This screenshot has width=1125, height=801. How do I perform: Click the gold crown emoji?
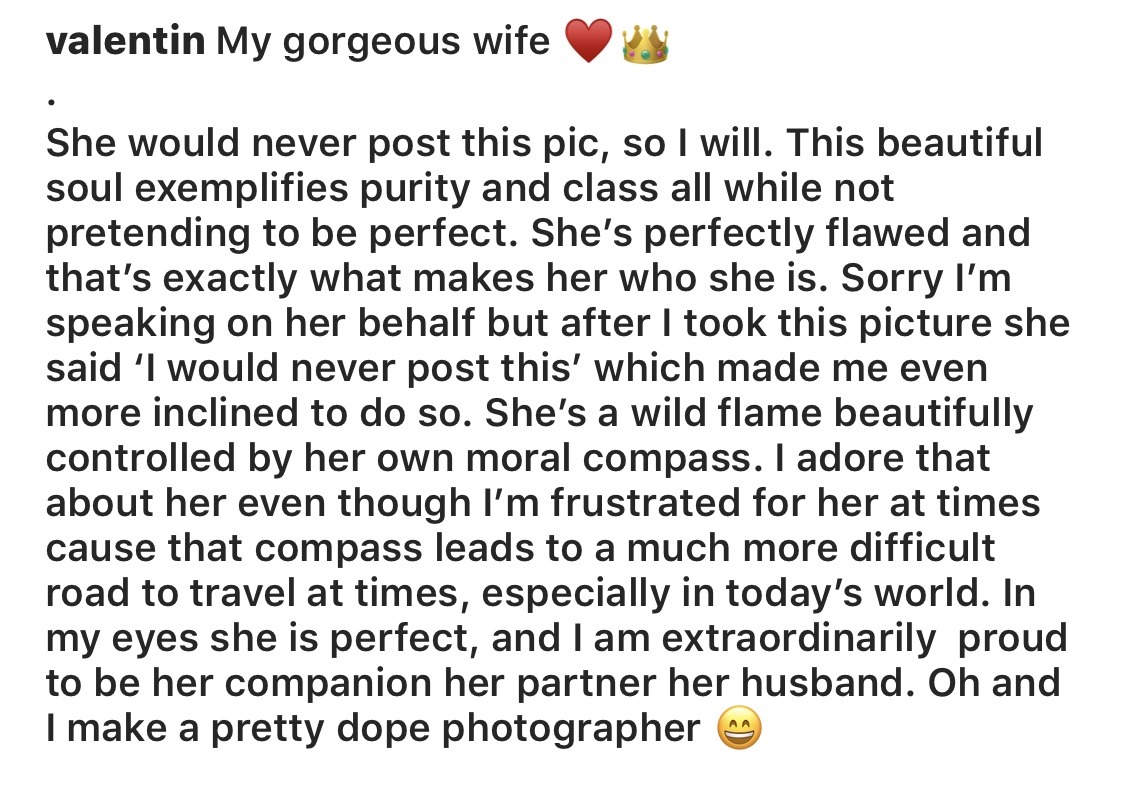tap(645, 43)
